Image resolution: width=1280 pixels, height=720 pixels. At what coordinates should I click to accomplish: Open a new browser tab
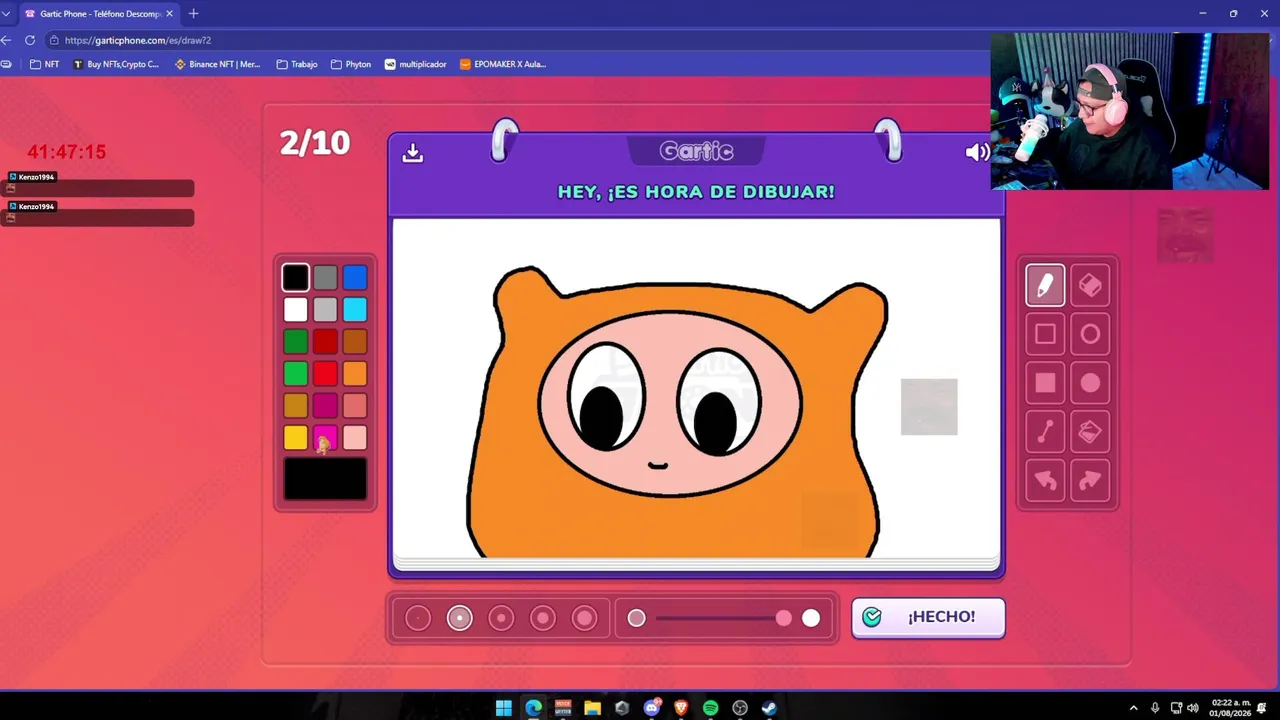point(193,14)
